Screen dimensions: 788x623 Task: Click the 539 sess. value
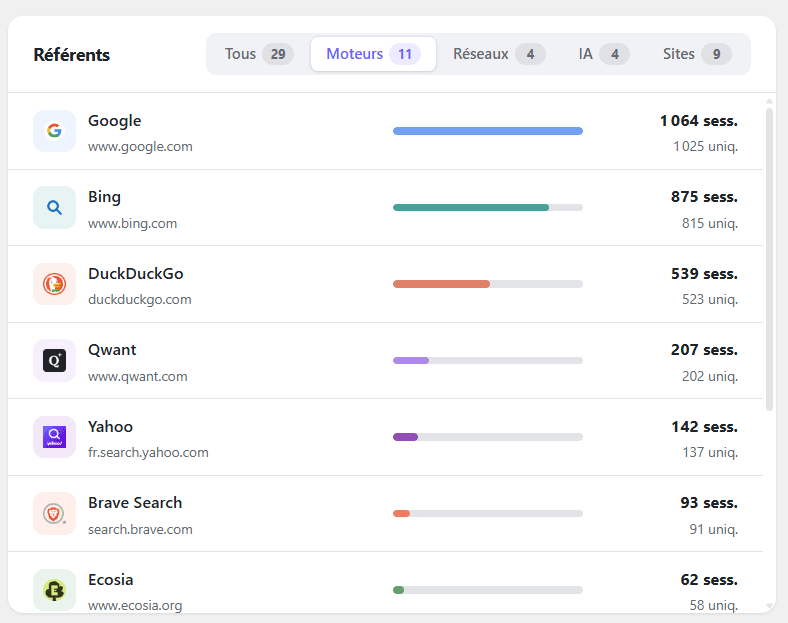tap(704, 274)
